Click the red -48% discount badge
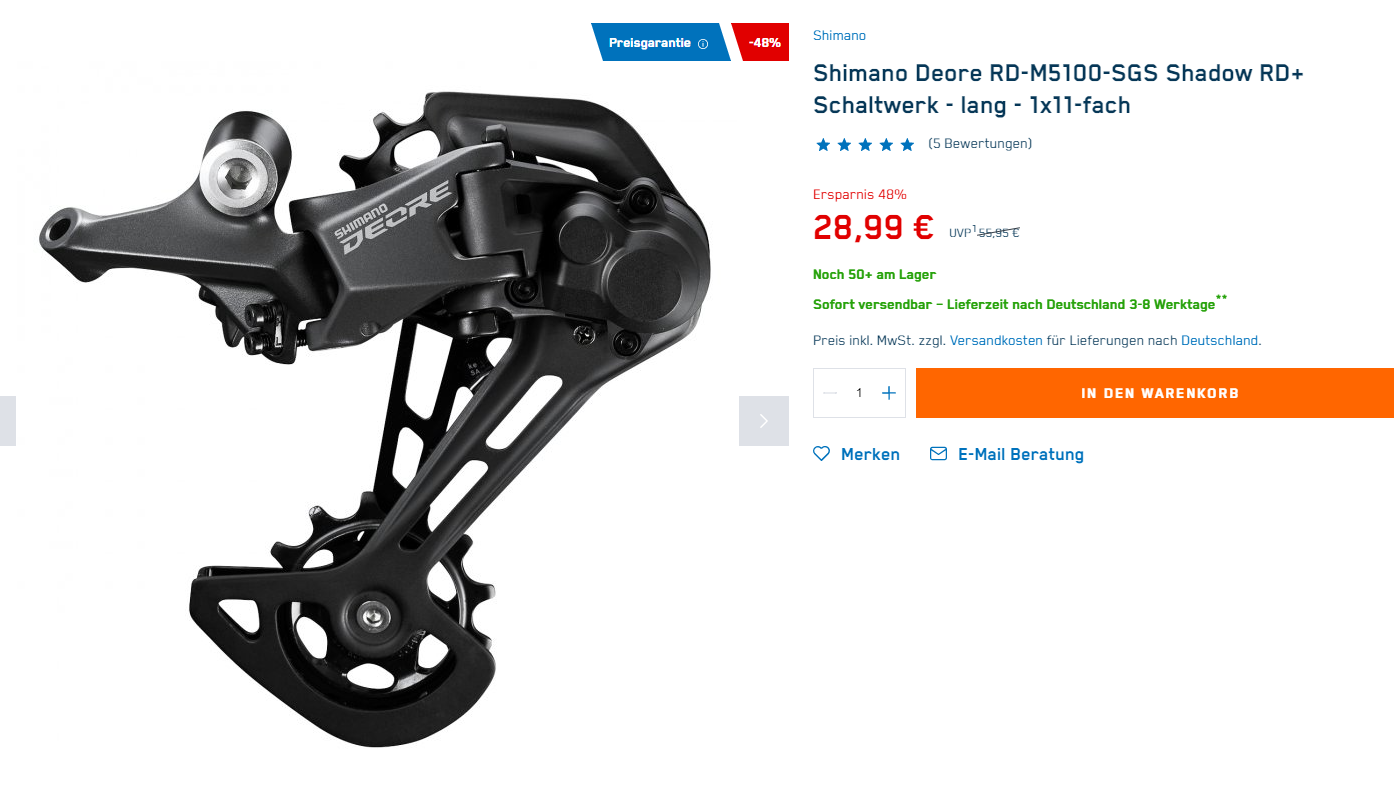 click(x=762, y=42)
